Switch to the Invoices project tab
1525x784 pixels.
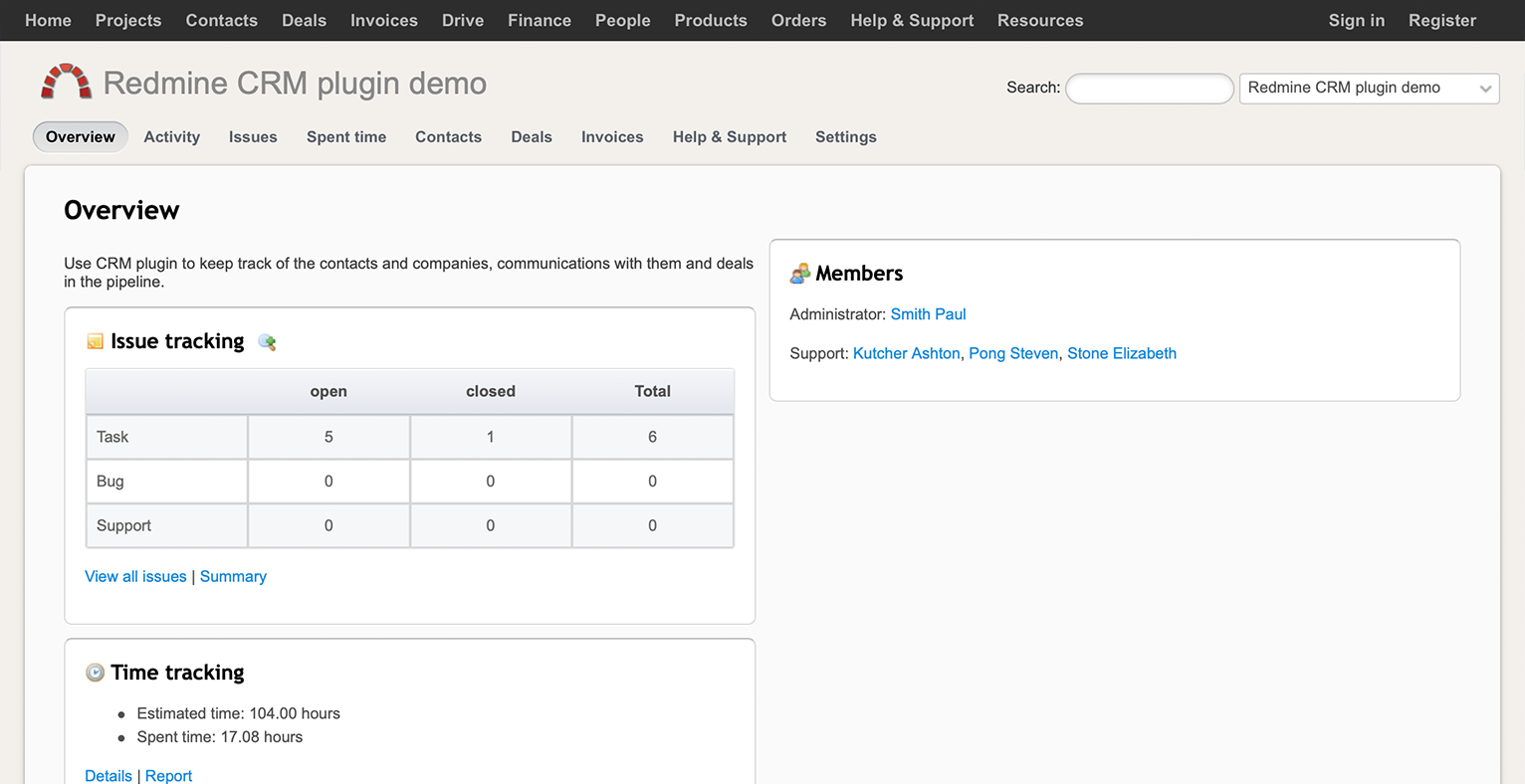pyautogui.click(x=612, y=137)
